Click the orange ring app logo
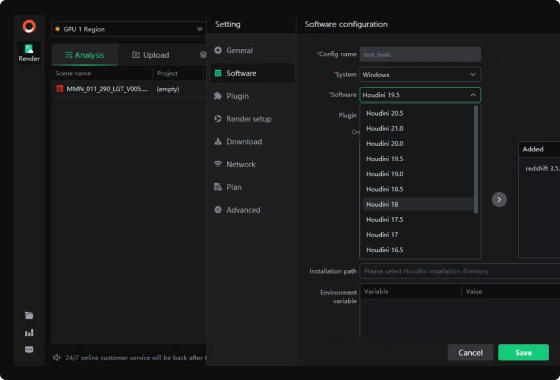This screenshot has width=560, height=380. tap(29, 26)
